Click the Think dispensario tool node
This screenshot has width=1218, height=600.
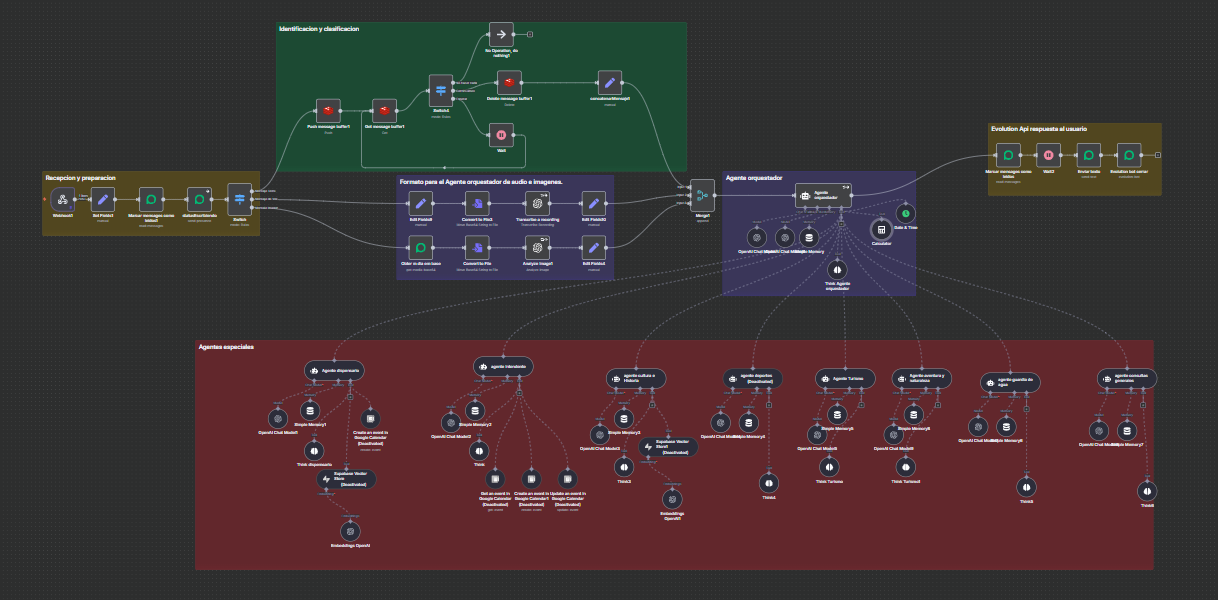coord(314,449)
